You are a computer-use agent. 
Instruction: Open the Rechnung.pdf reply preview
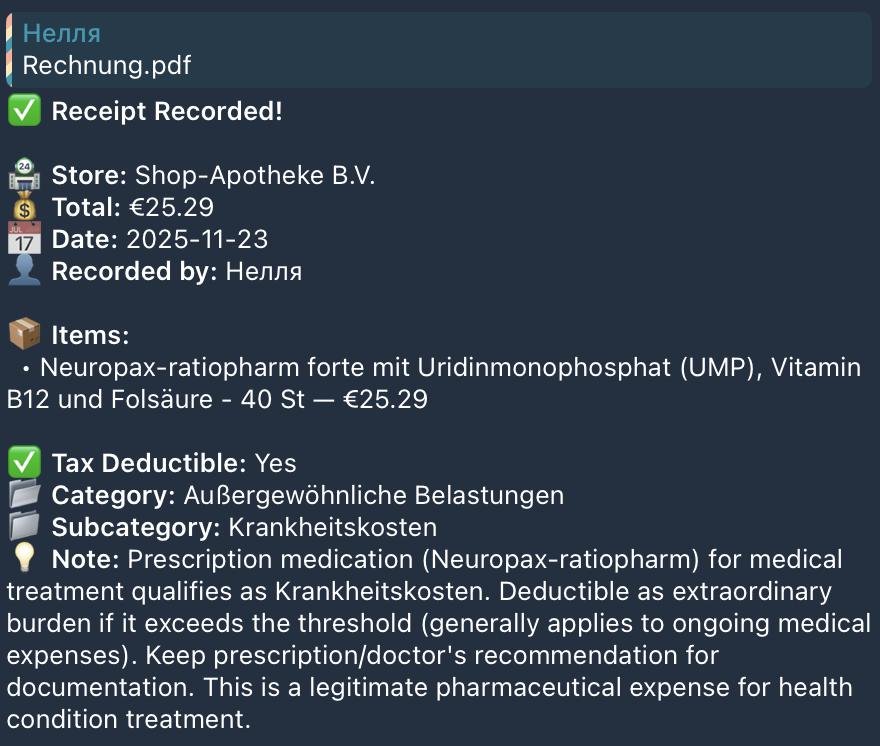point(106,66)
